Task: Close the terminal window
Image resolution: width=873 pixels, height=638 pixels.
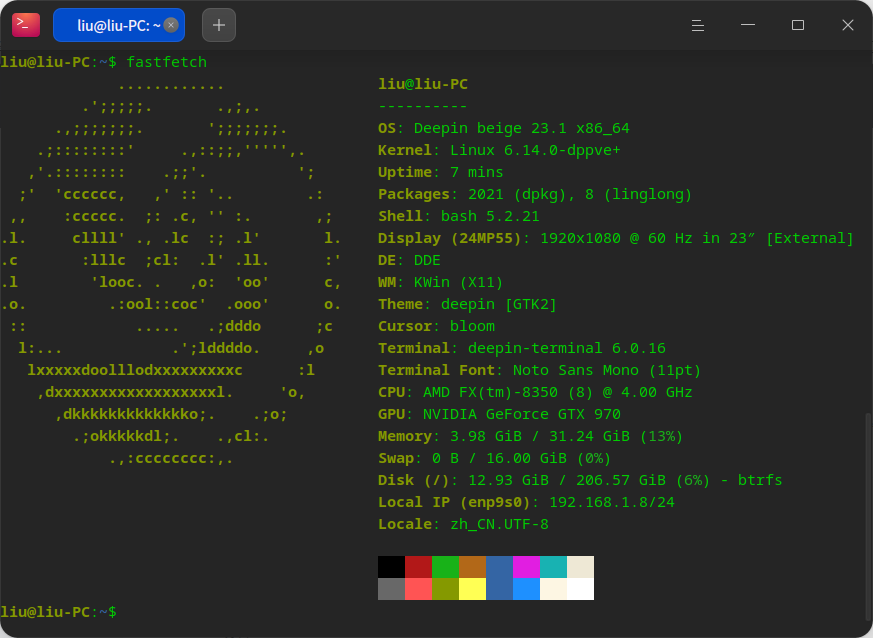Action: click(847, 25)
